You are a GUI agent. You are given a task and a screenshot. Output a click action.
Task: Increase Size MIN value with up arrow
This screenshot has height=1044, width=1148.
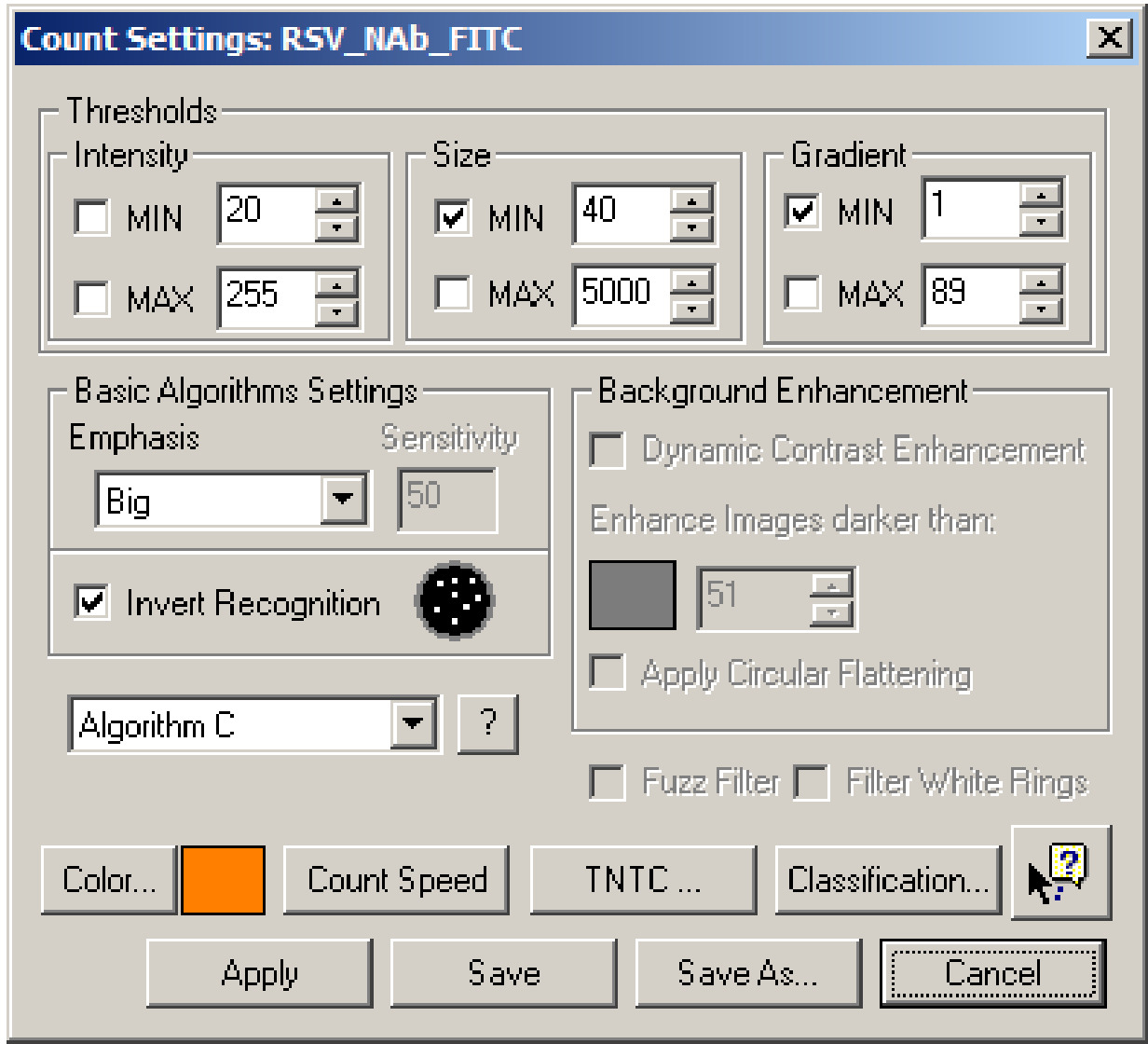coord(690,200)
